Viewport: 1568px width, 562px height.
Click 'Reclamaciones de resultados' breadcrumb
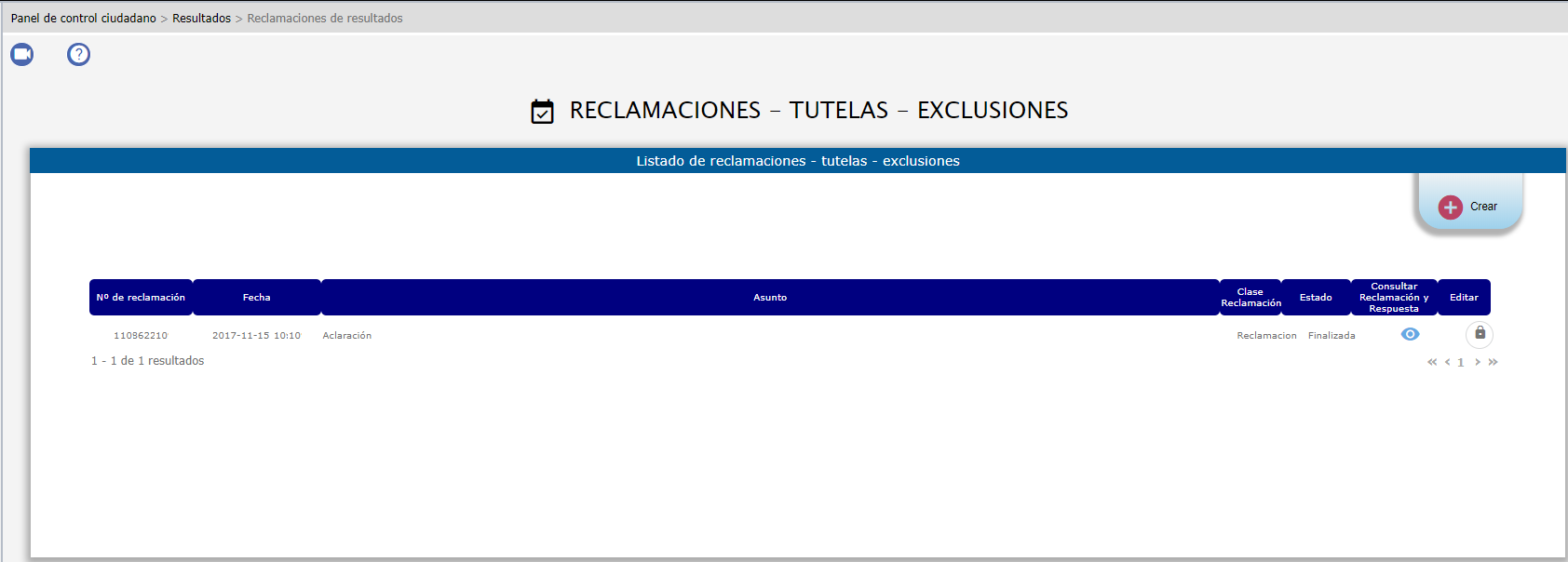[x=325, y=19]
